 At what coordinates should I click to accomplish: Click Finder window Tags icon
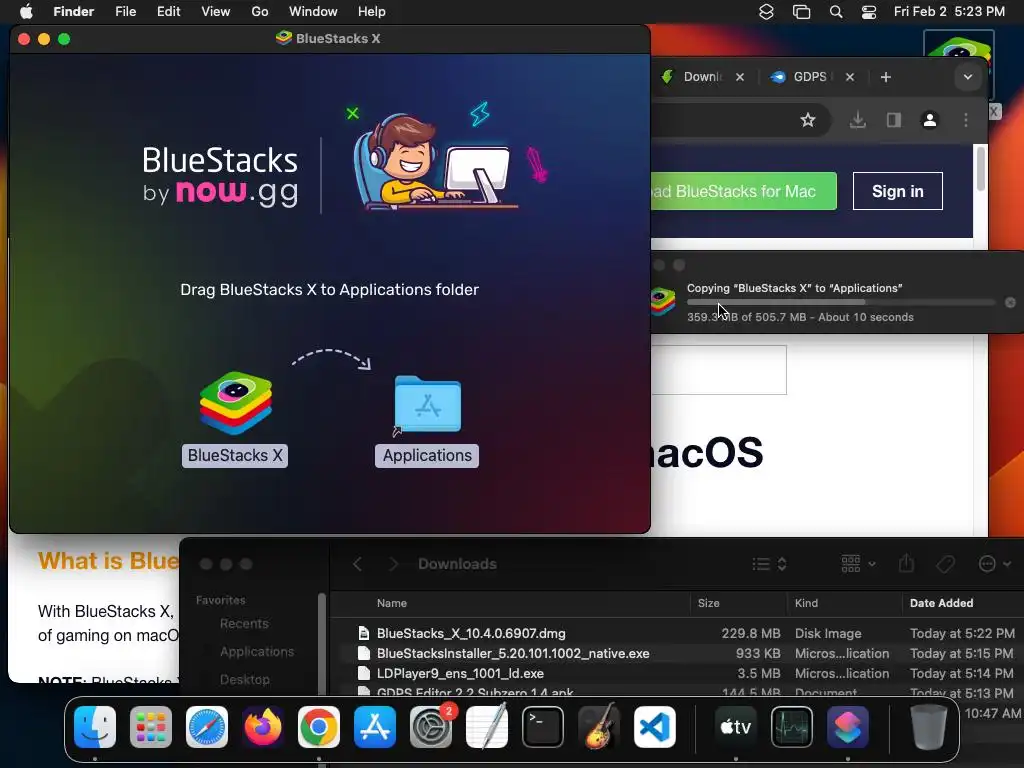click(x=945, y=564)
